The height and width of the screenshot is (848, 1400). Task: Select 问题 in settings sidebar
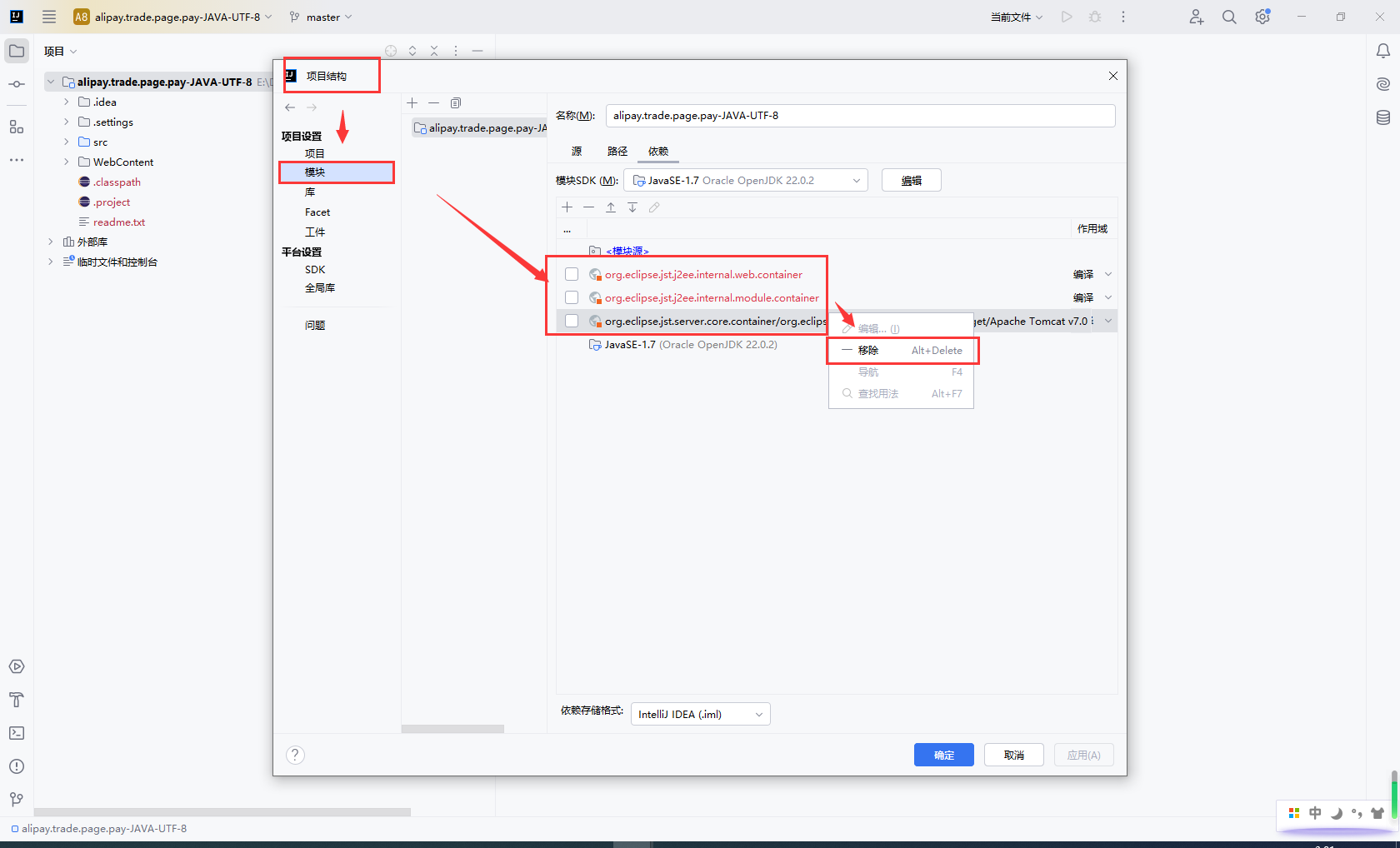(315, 325)
